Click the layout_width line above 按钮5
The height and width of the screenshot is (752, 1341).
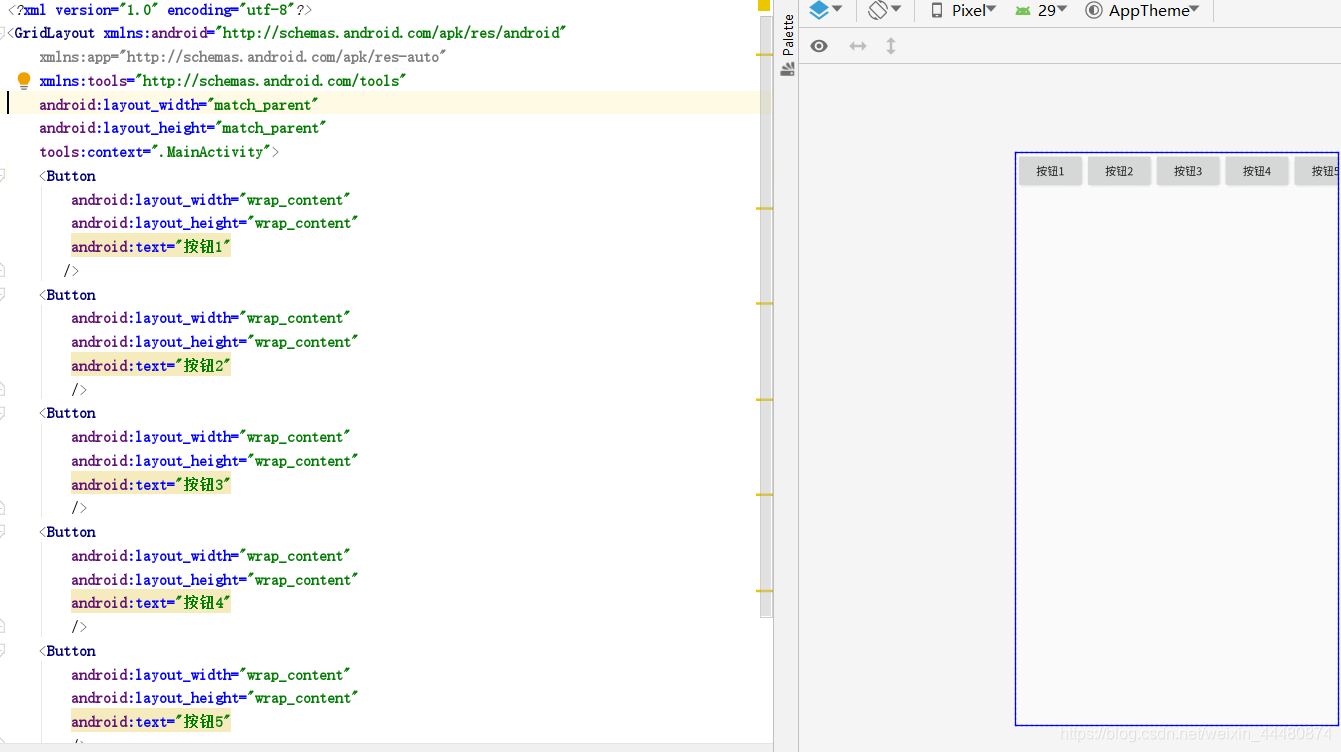click(211, 675)
